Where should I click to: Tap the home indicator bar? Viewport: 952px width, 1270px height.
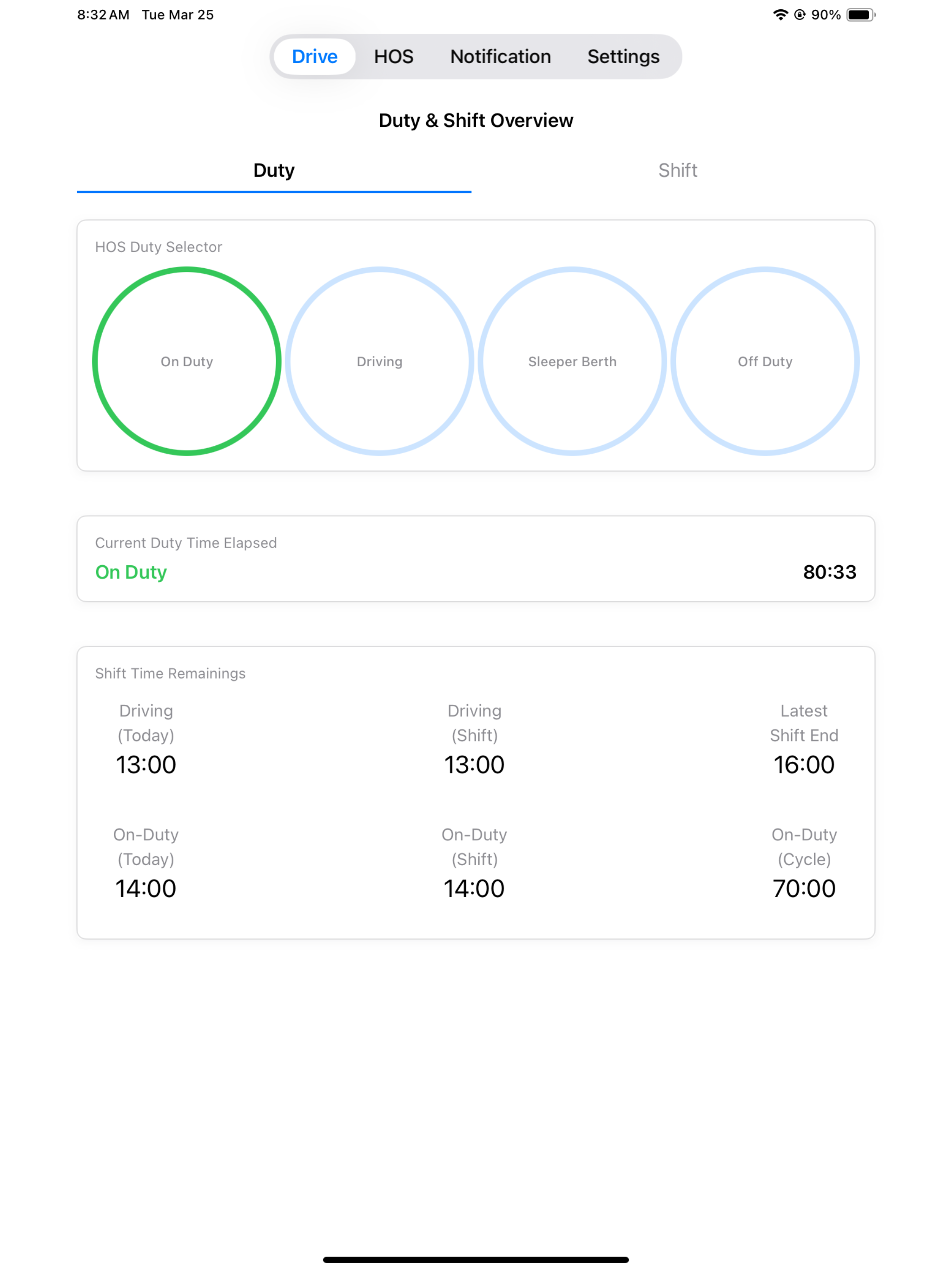[x=476, y=1260]
